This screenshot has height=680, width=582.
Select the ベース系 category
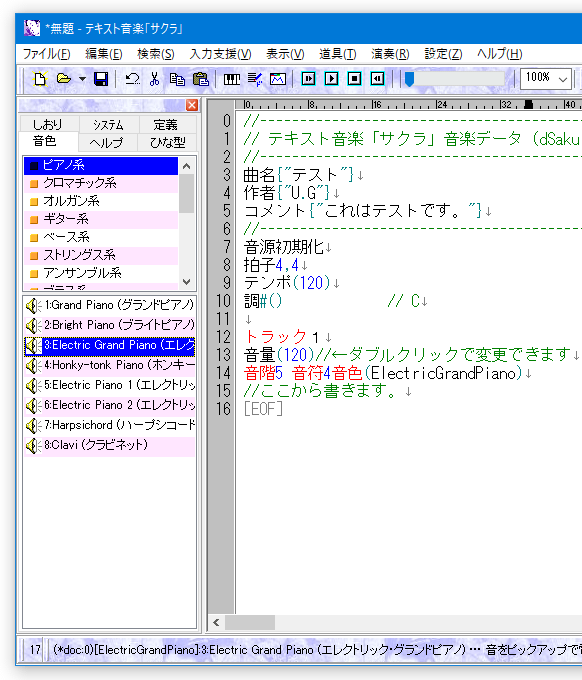(101, 237)
